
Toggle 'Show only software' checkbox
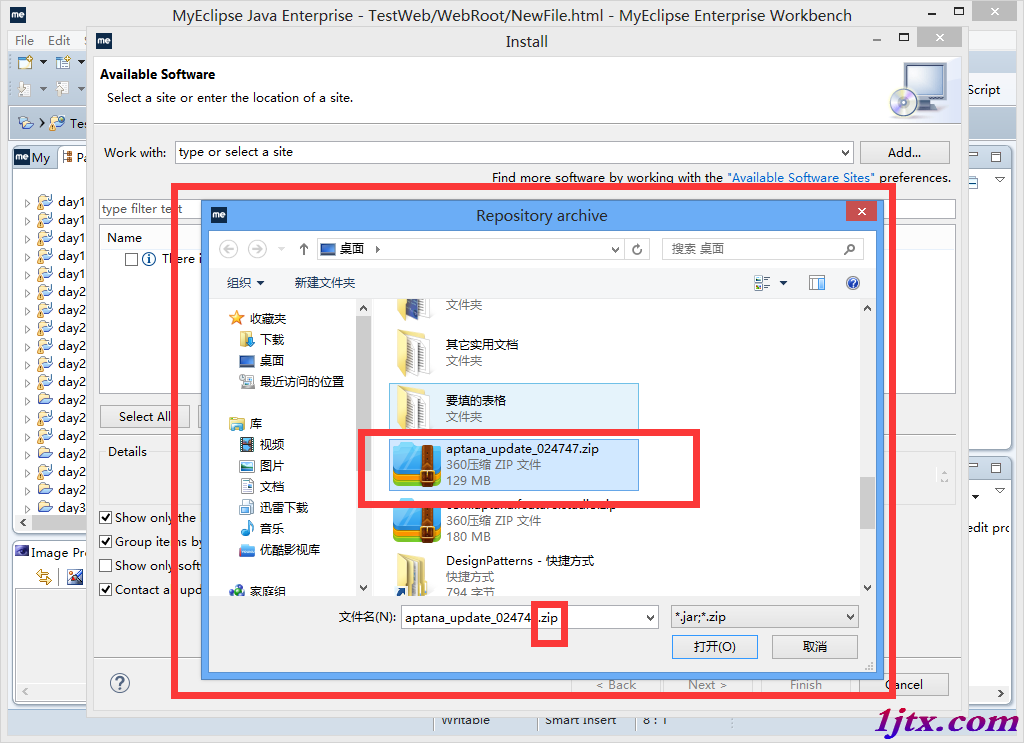[105, 565]
